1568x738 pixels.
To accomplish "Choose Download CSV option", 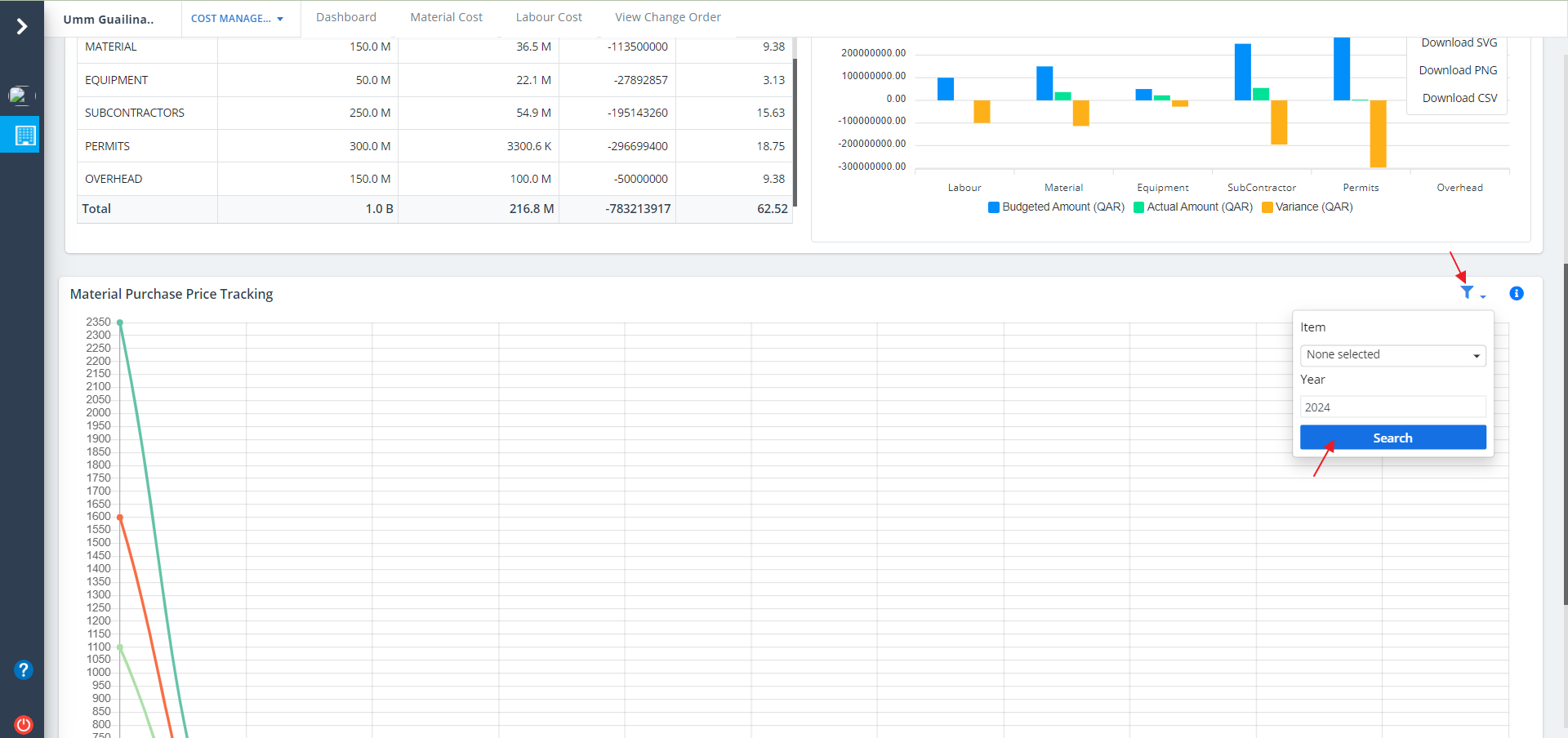I will (1459, 98).
